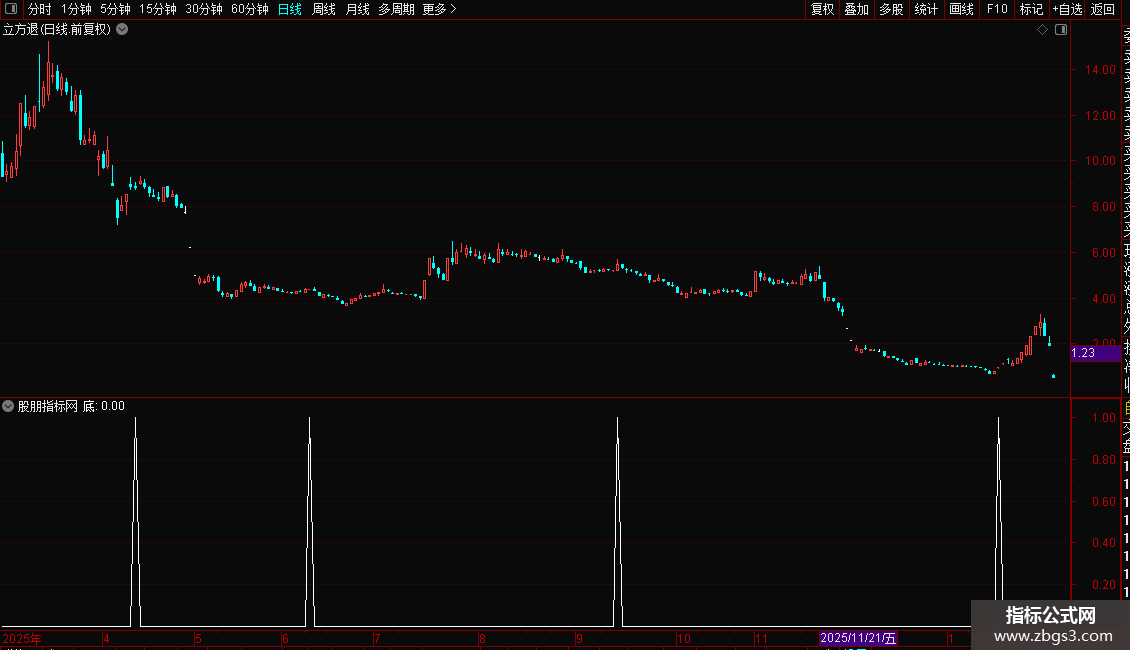Select the 15分钟 period tab
Image resolution: width=1130 pixels, height=650 pixels.
pos(158,9)
